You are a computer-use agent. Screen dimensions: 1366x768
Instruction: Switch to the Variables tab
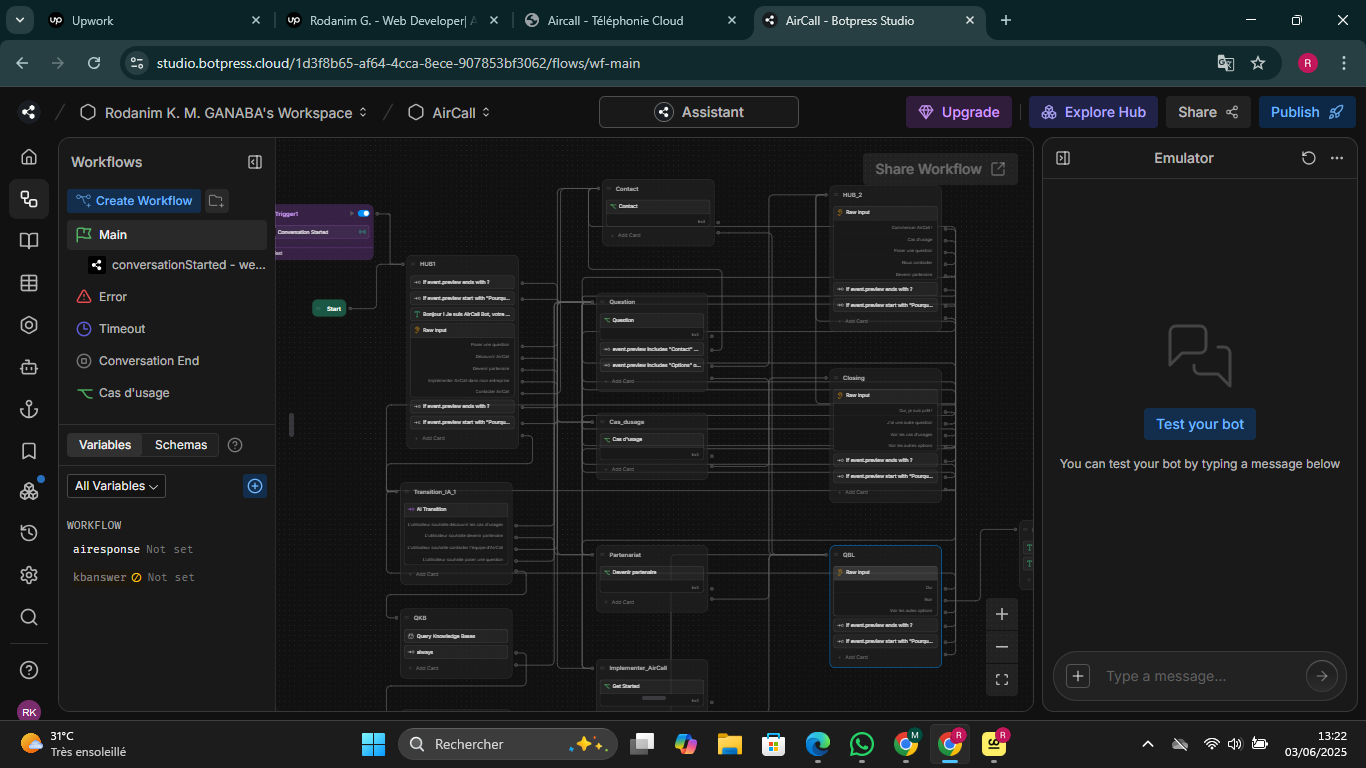(105, 445)
